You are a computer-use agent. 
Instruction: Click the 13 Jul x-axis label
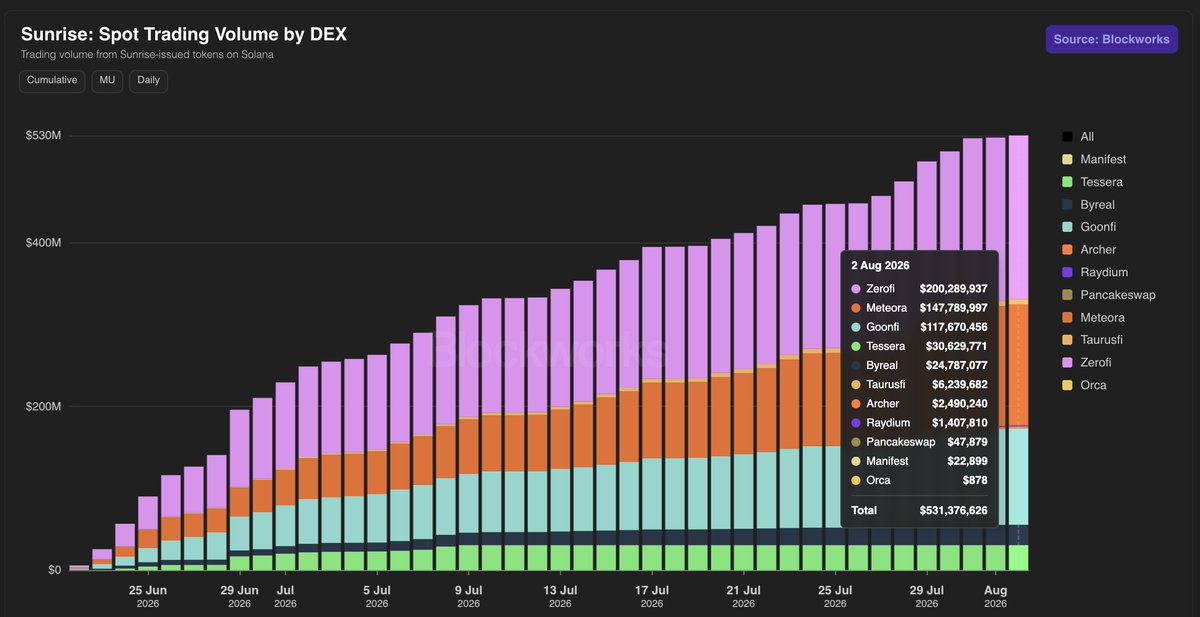coord(560,596)
